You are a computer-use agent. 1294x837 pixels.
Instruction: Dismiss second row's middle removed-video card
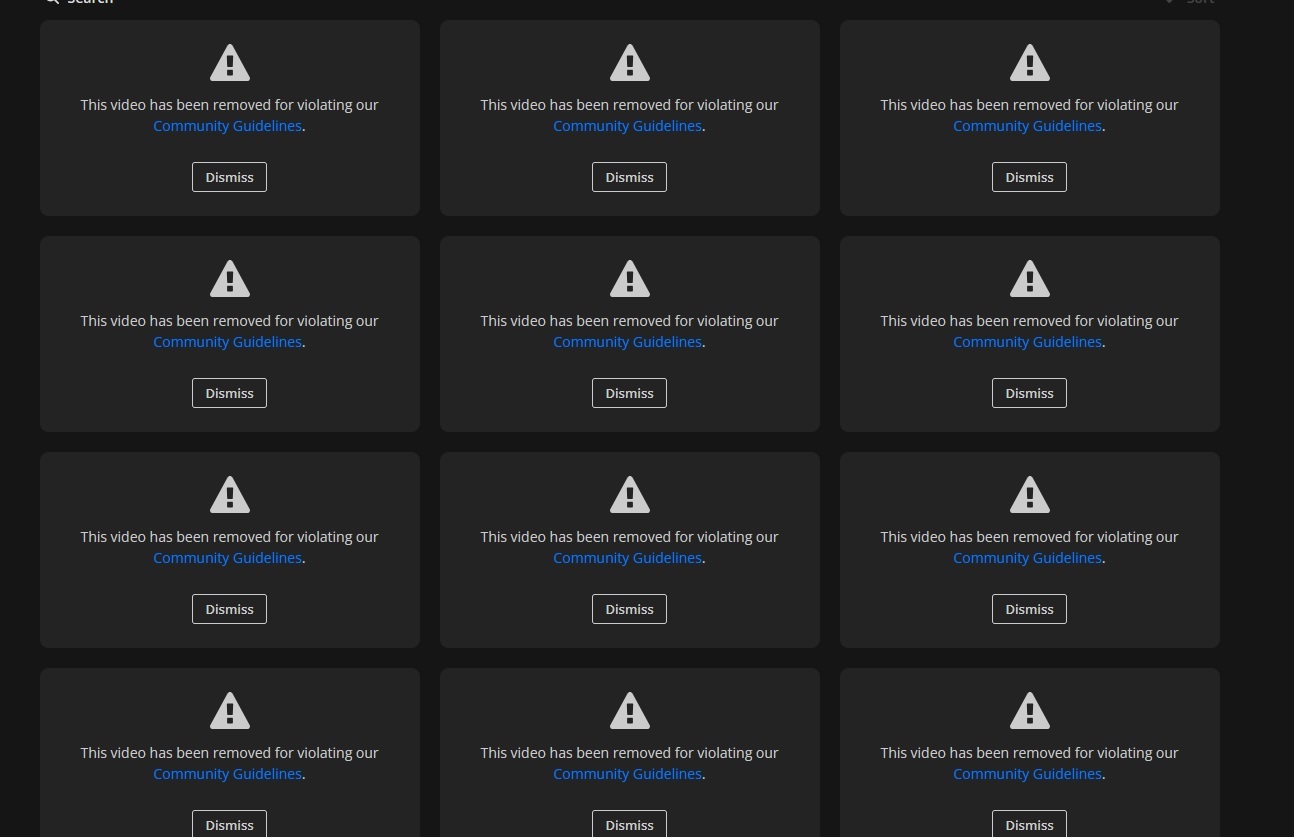pos(629,393)
